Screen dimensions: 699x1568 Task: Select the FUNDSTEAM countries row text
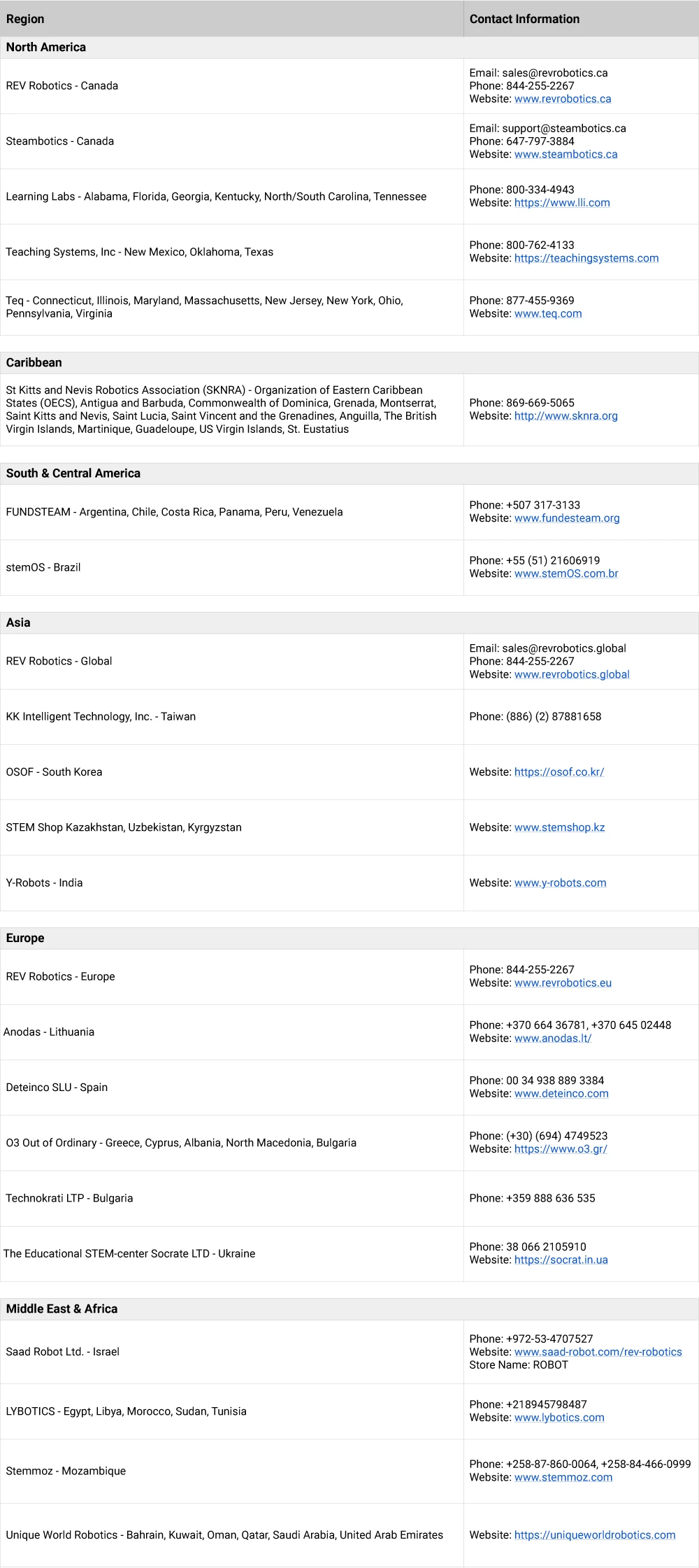pos(175,512)
